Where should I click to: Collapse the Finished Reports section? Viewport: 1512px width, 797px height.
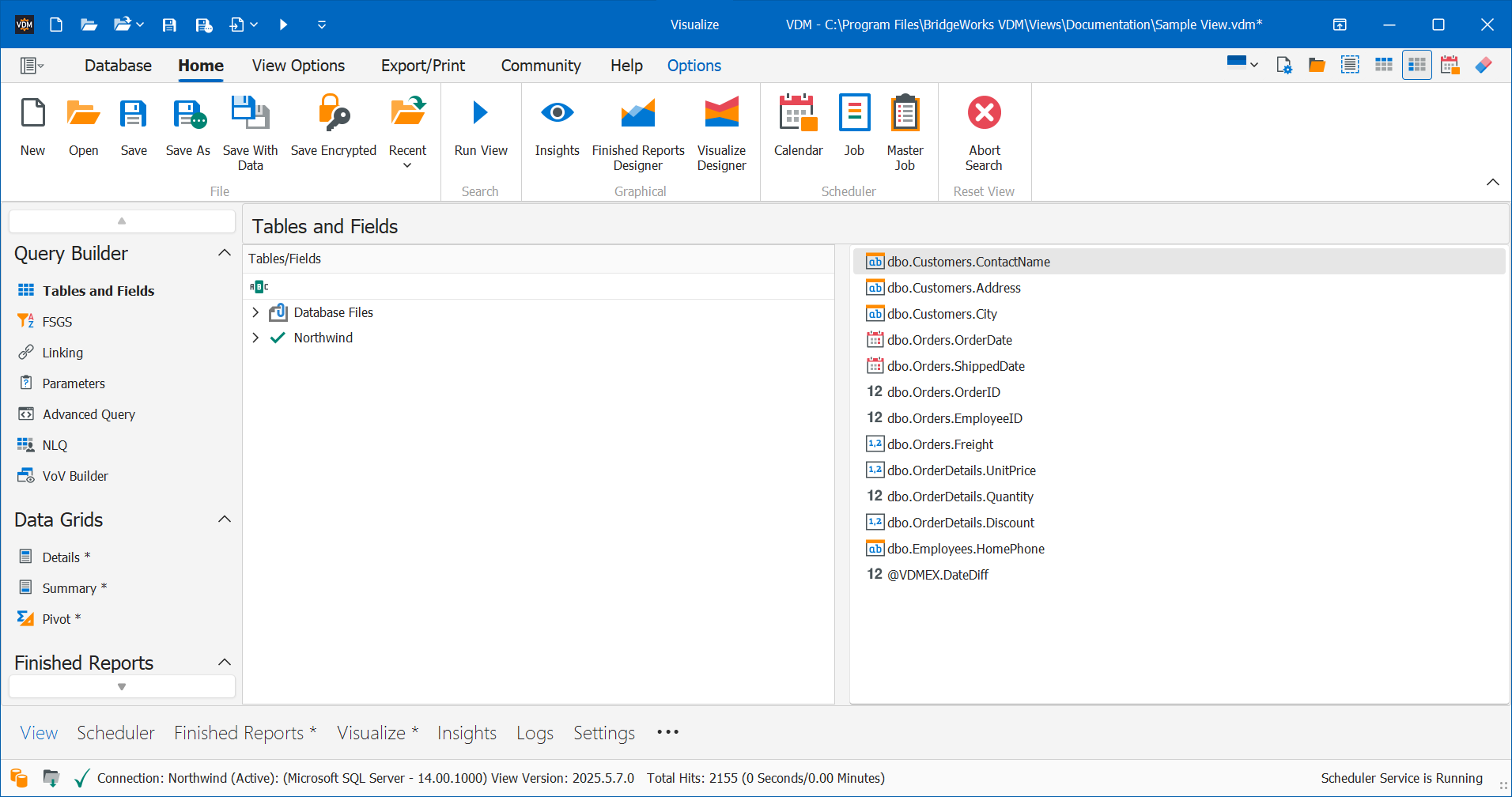click(225, 663)
